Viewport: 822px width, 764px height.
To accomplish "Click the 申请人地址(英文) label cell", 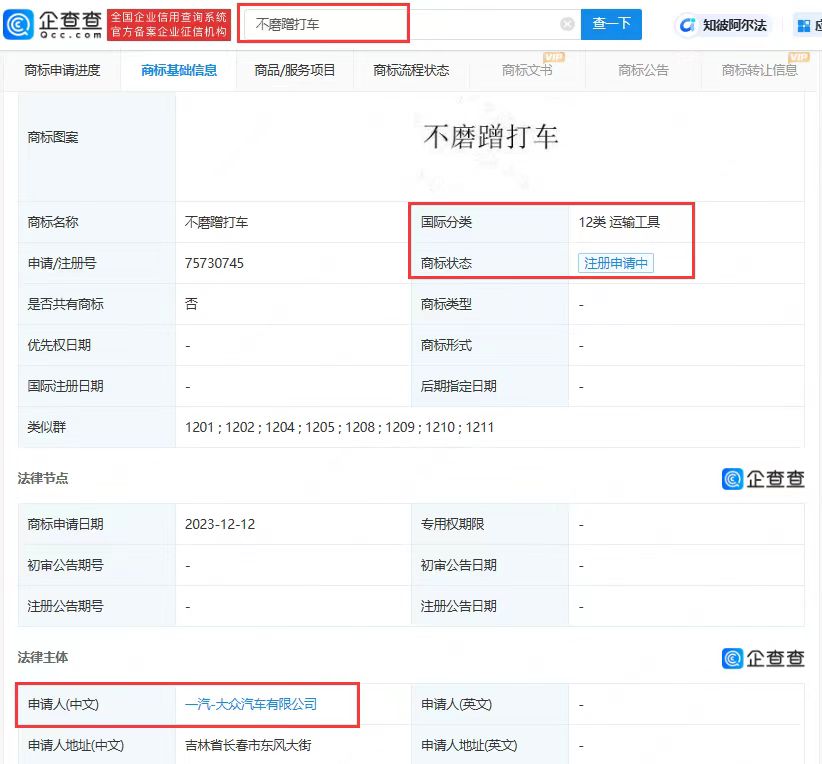I will (490, 745).
